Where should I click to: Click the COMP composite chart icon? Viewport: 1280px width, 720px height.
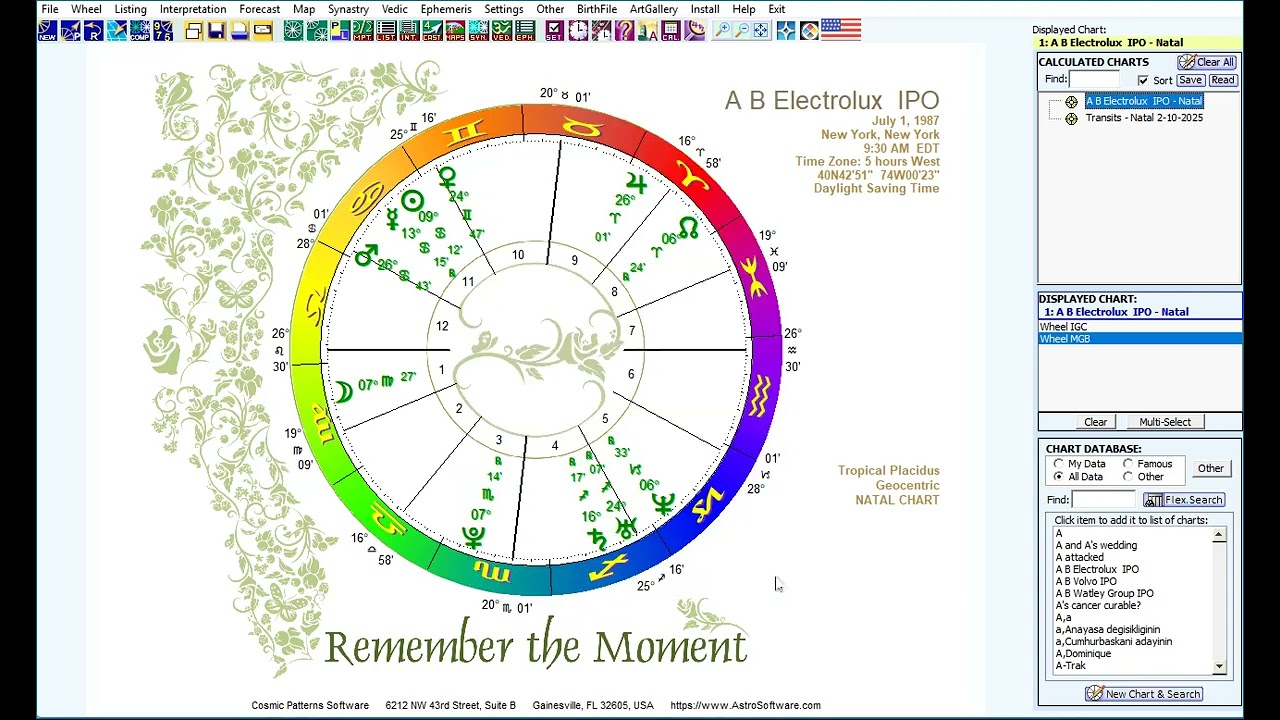click(x=140, y=31)
